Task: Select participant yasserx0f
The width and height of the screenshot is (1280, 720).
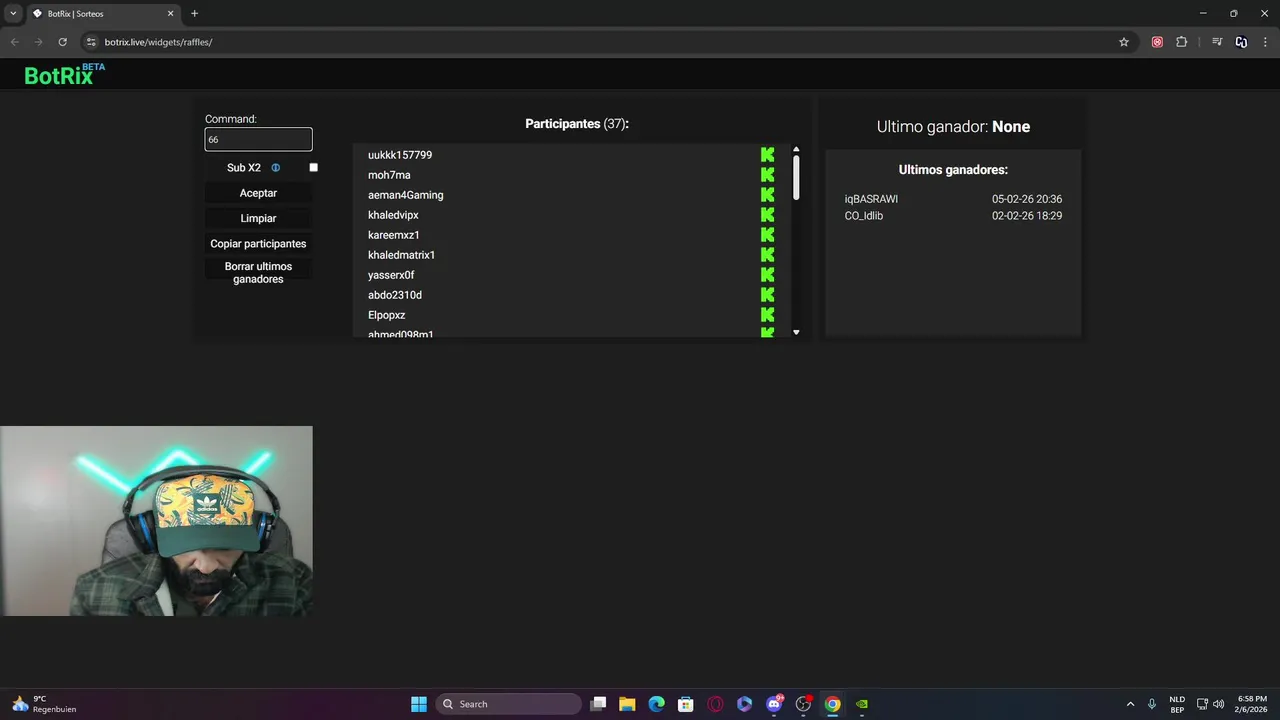Action: [391, 275]
